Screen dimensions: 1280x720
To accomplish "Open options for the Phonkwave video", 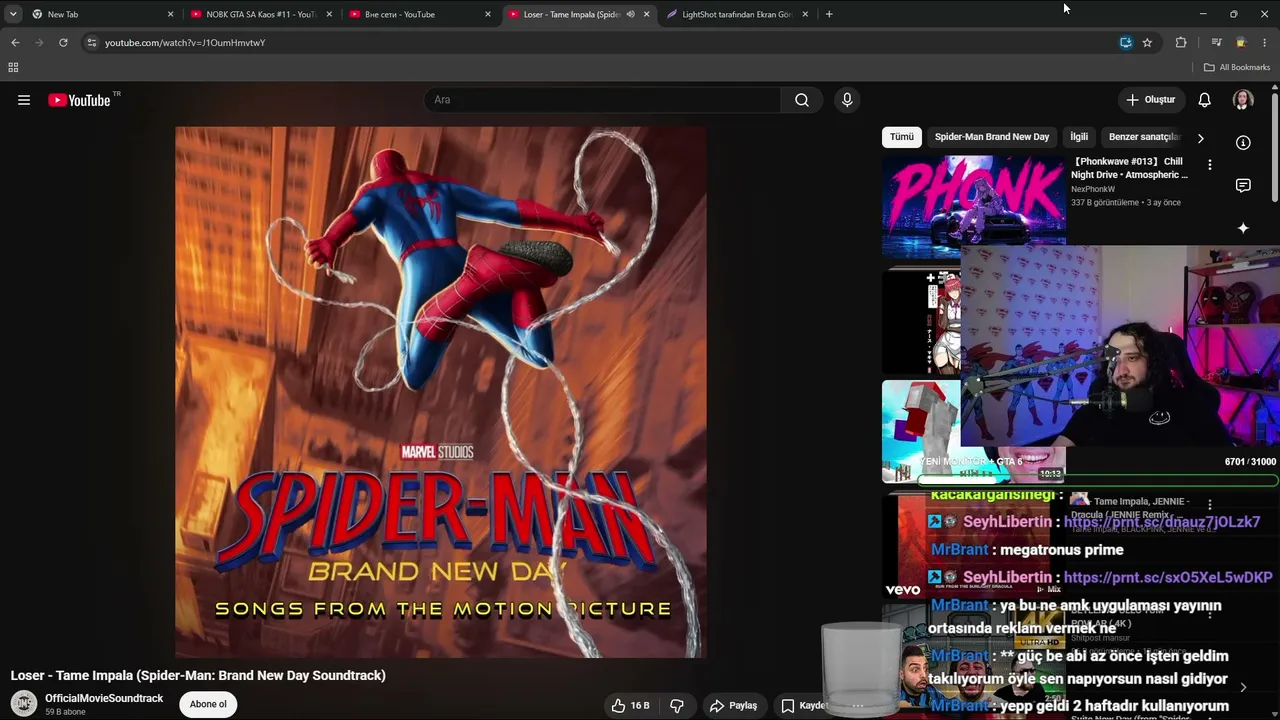I will click(1209, 165).
